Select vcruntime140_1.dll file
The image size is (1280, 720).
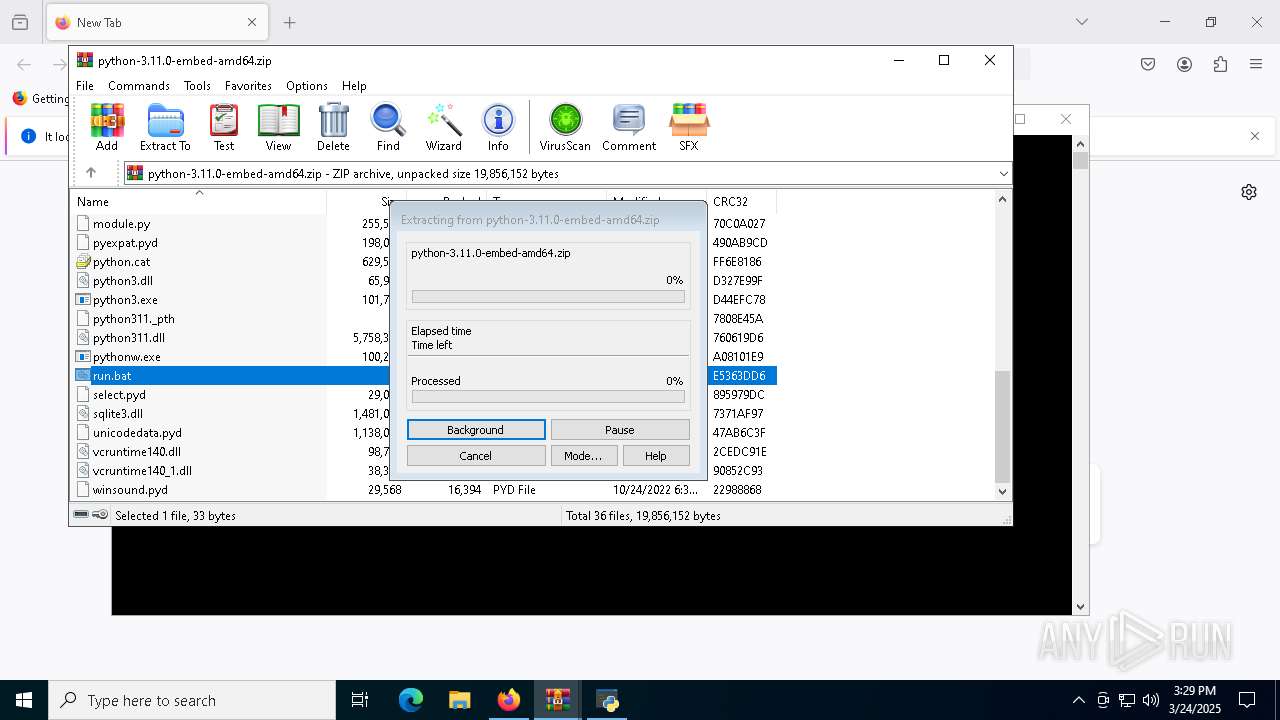point(142,471)
